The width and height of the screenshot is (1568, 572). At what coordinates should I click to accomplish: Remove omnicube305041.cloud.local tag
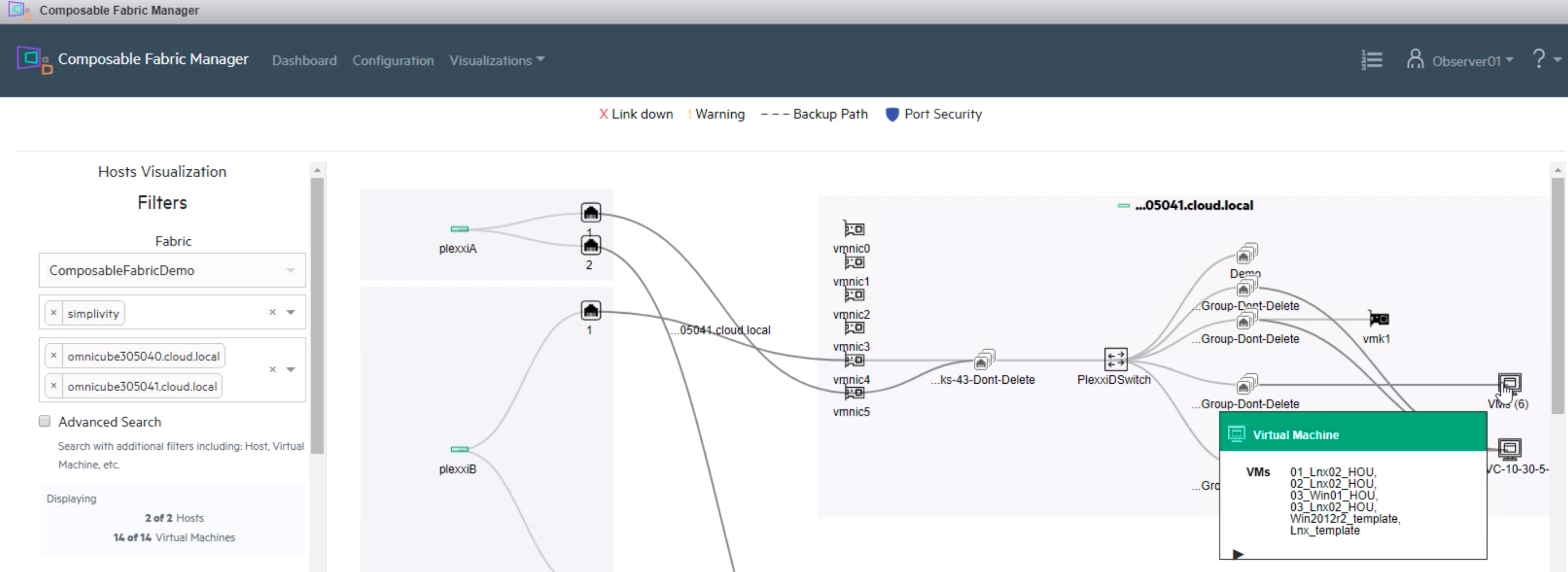tap(53, 386)
